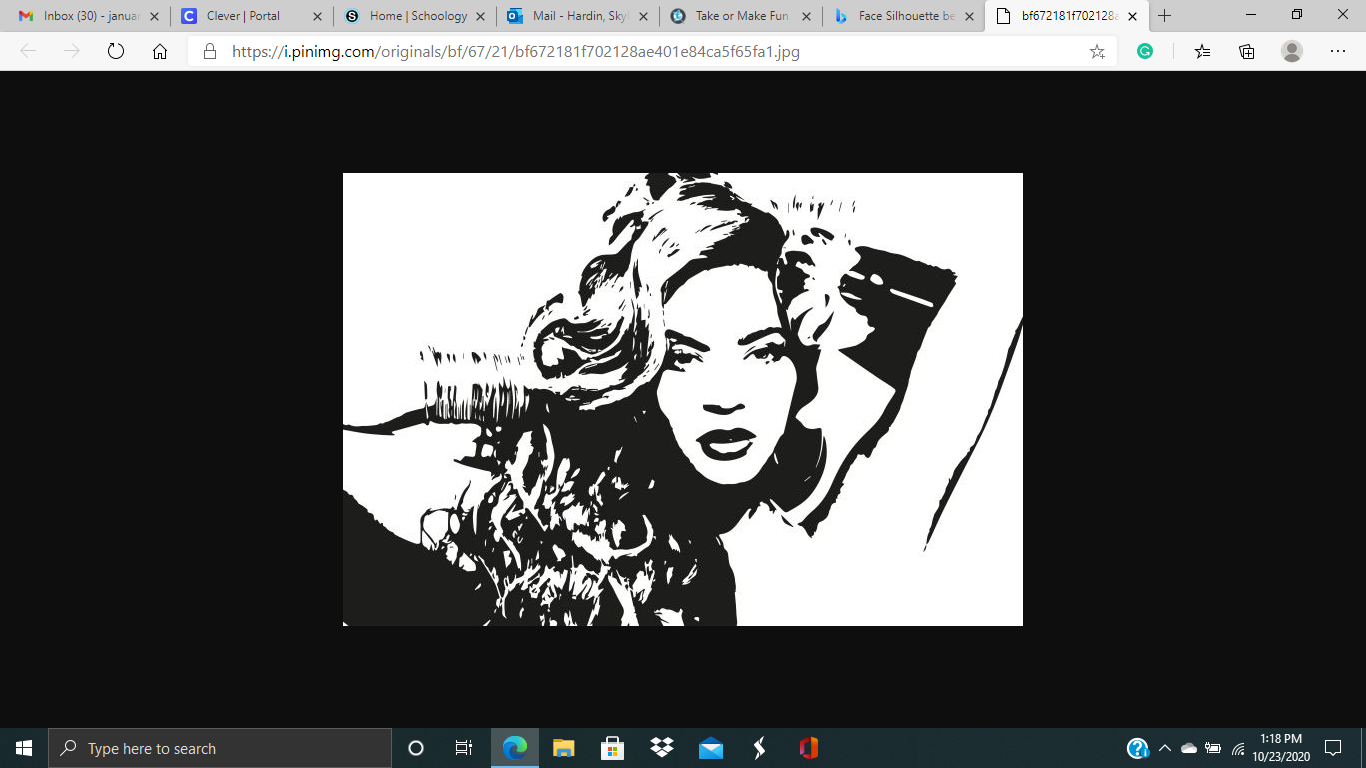Close the Face Silhouette tab

pyautogui.click(x=969, y=16)
